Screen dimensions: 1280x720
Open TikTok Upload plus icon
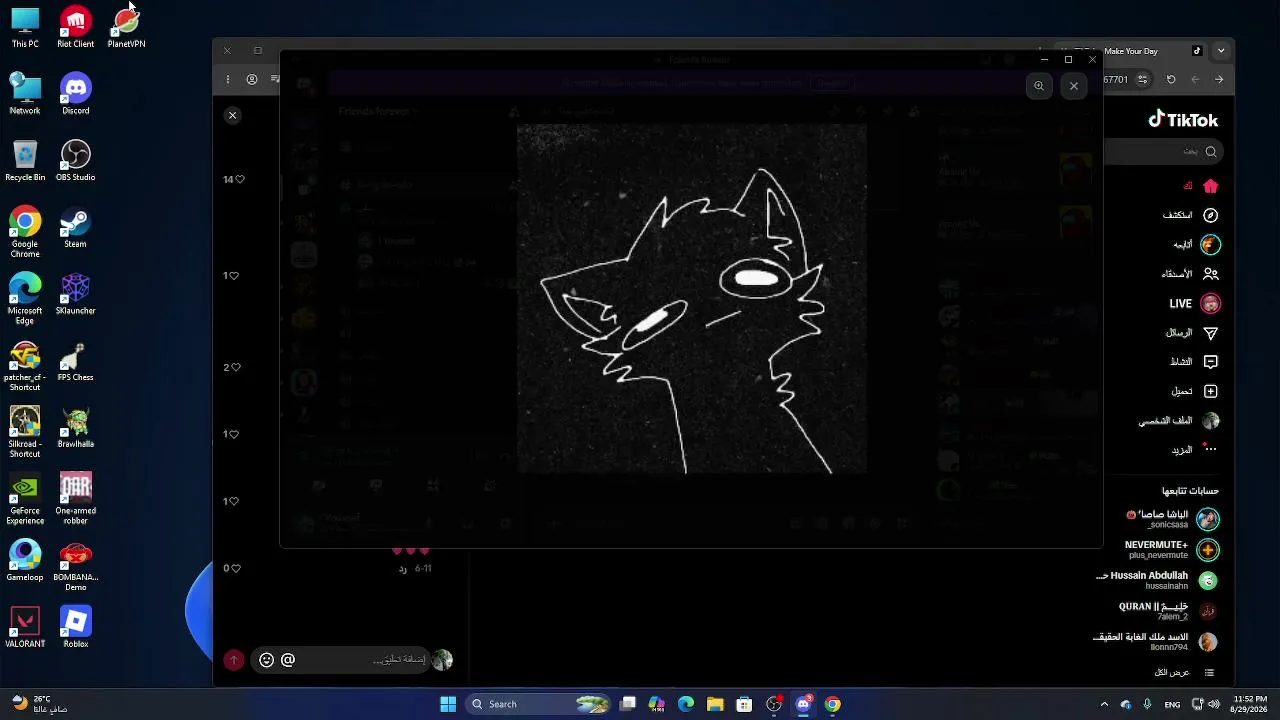pos(1211,391)
